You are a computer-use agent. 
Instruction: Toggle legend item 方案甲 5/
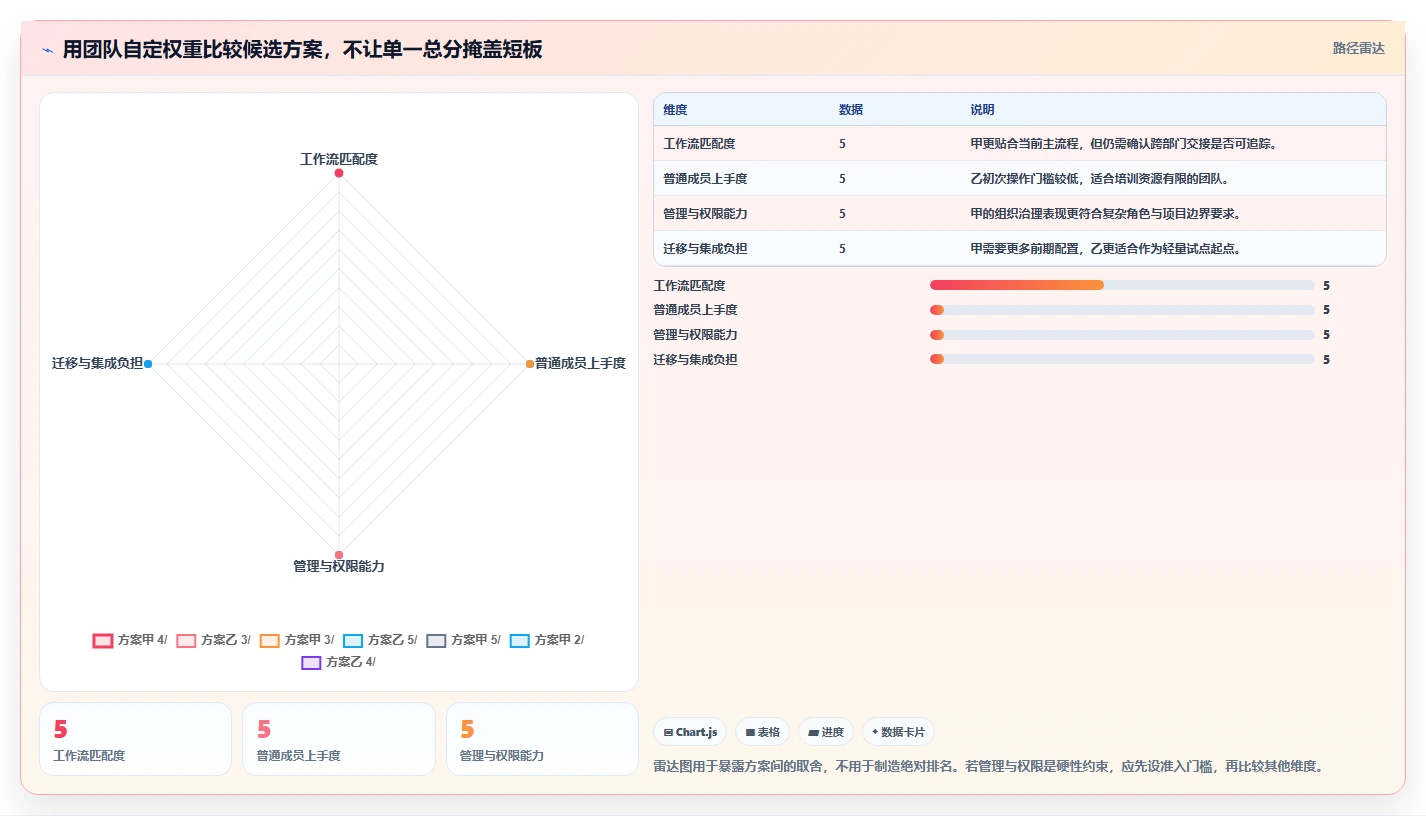click(463, 640)
